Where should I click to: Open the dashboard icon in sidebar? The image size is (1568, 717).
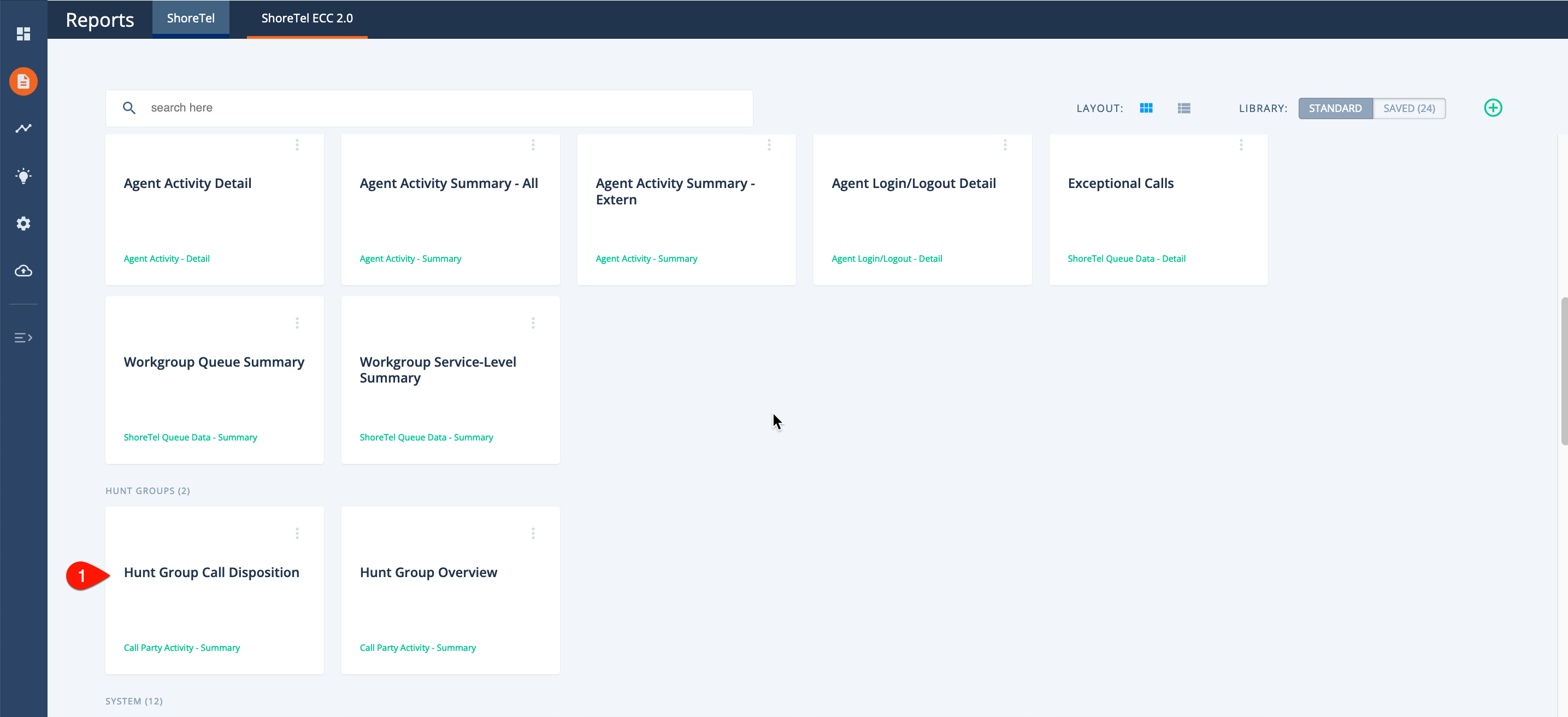[23, 34]
